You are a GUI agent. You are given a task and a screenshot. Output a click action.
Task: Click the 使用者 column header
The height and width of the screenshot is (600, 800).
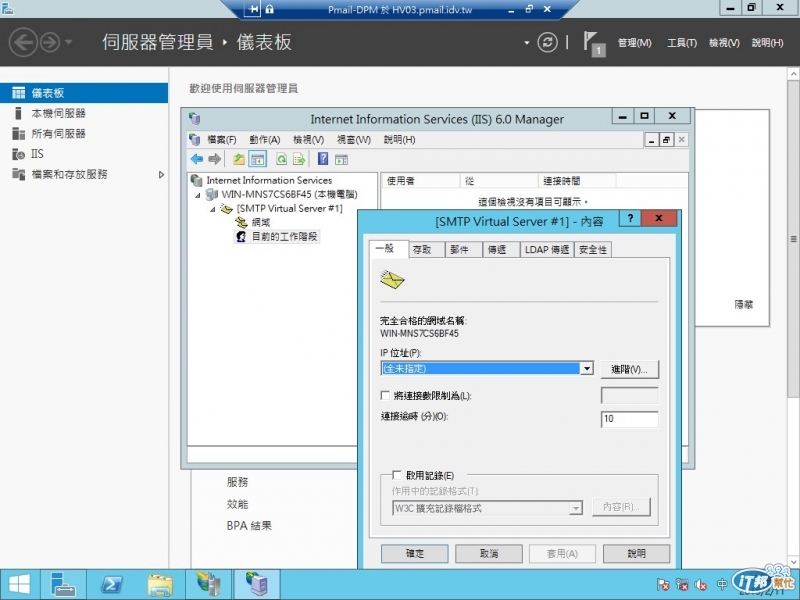[420, 181]
